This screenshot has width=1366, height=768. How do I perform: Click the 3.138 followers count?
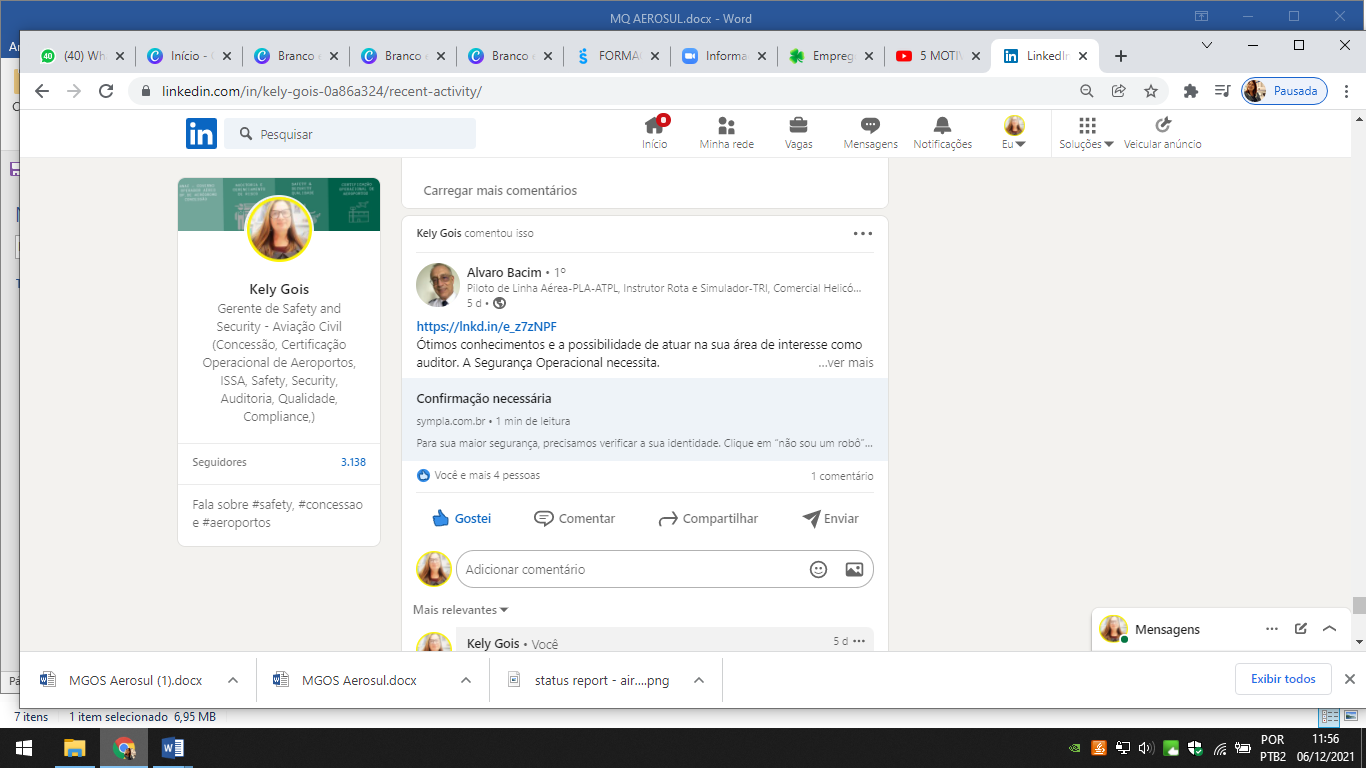353,462
